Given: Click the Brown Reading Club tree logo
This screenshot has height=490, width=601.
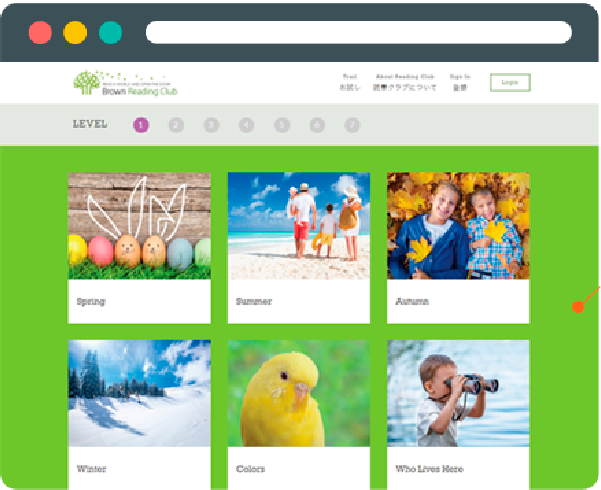Looking at the screenshot, I should tap(87, 83).
